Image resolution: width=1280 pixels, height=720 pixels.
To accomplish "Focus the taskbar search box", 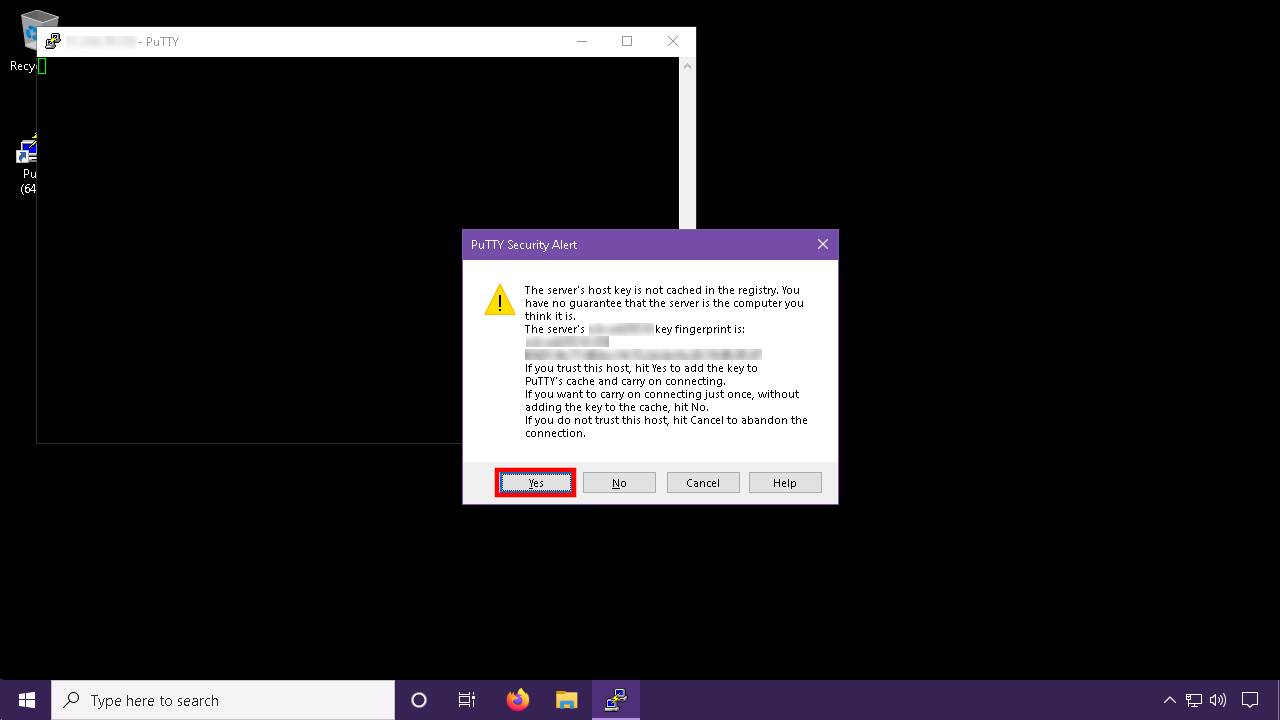I will pos(223,700).
